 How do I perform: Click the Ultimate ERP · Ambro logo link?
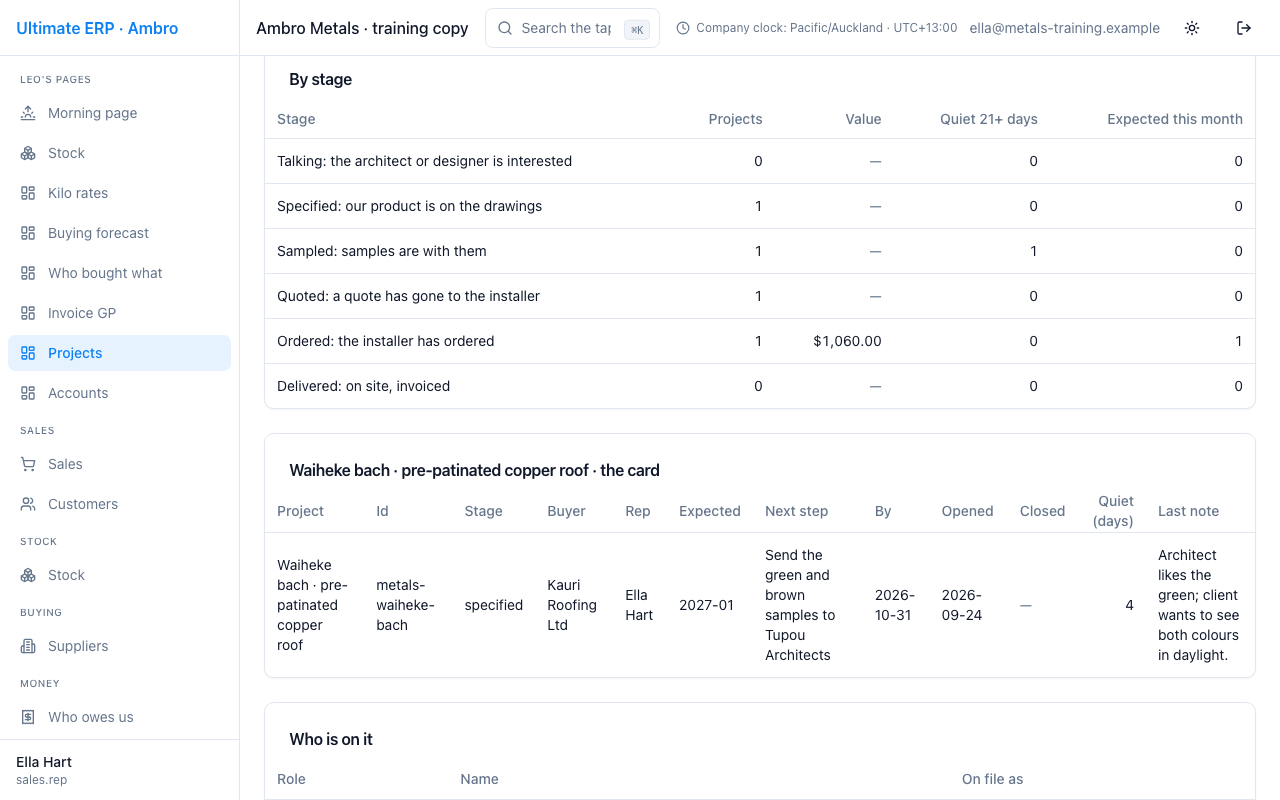tap(97, 28)
